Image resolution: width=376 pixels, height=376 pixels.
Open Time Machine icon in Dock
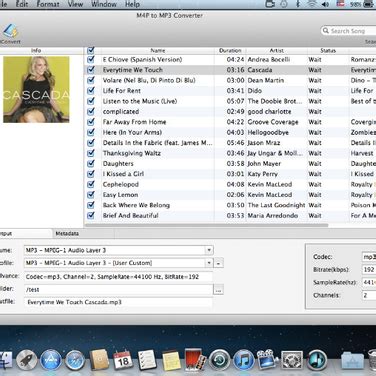coord(219,360)
